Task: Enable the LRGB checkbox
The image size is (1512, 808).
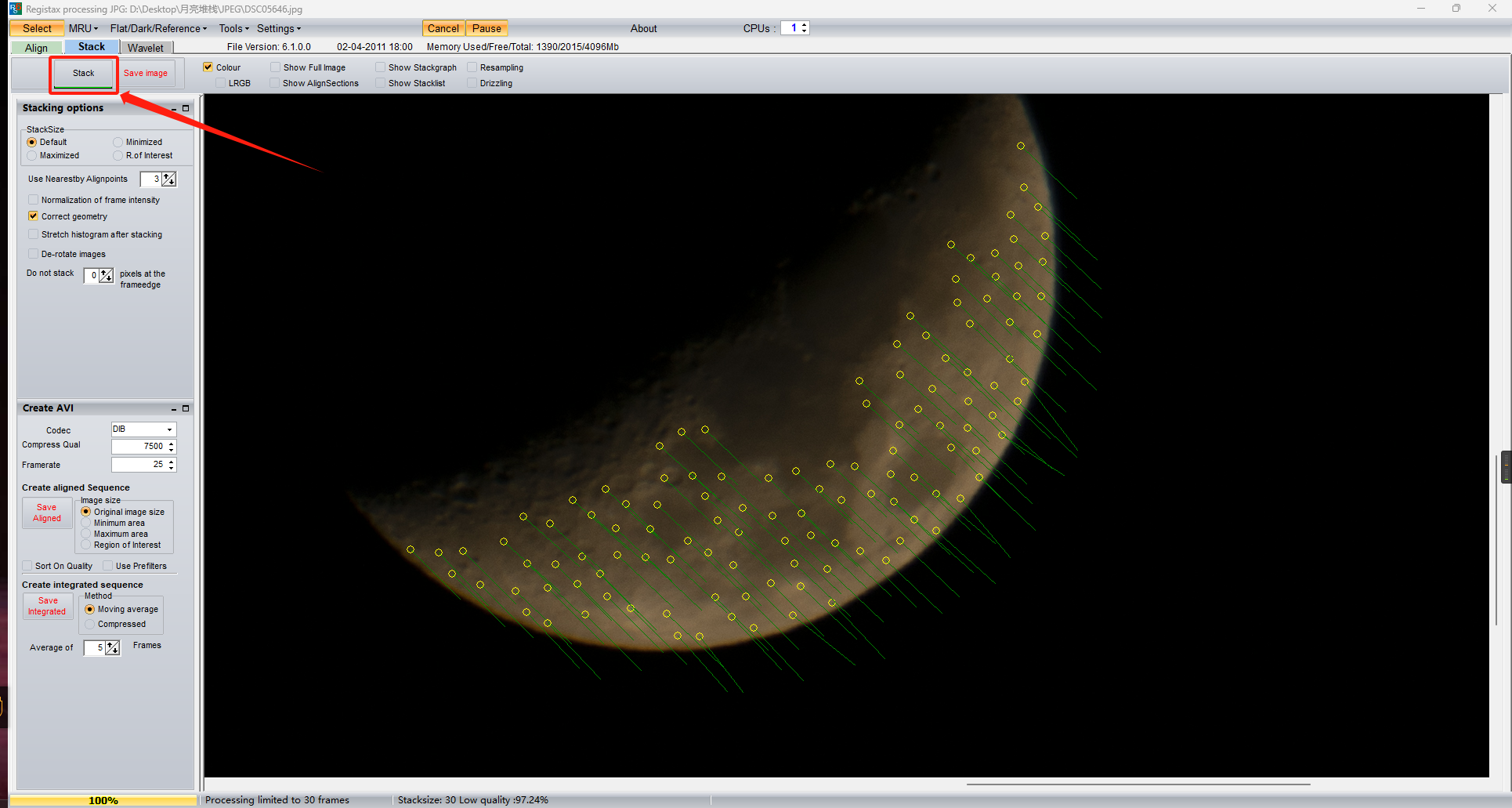Action: tap(220, 83)
